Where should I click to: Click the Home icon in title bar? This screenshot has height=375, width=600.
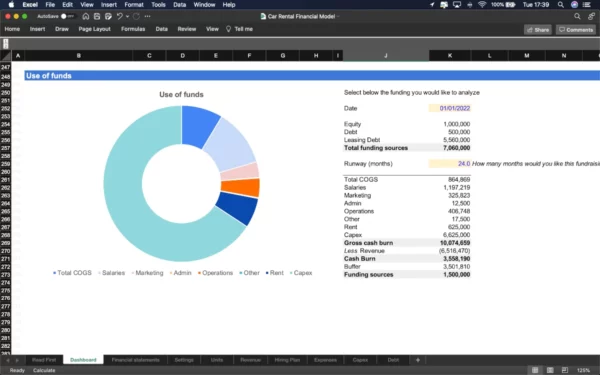(86, 16)
